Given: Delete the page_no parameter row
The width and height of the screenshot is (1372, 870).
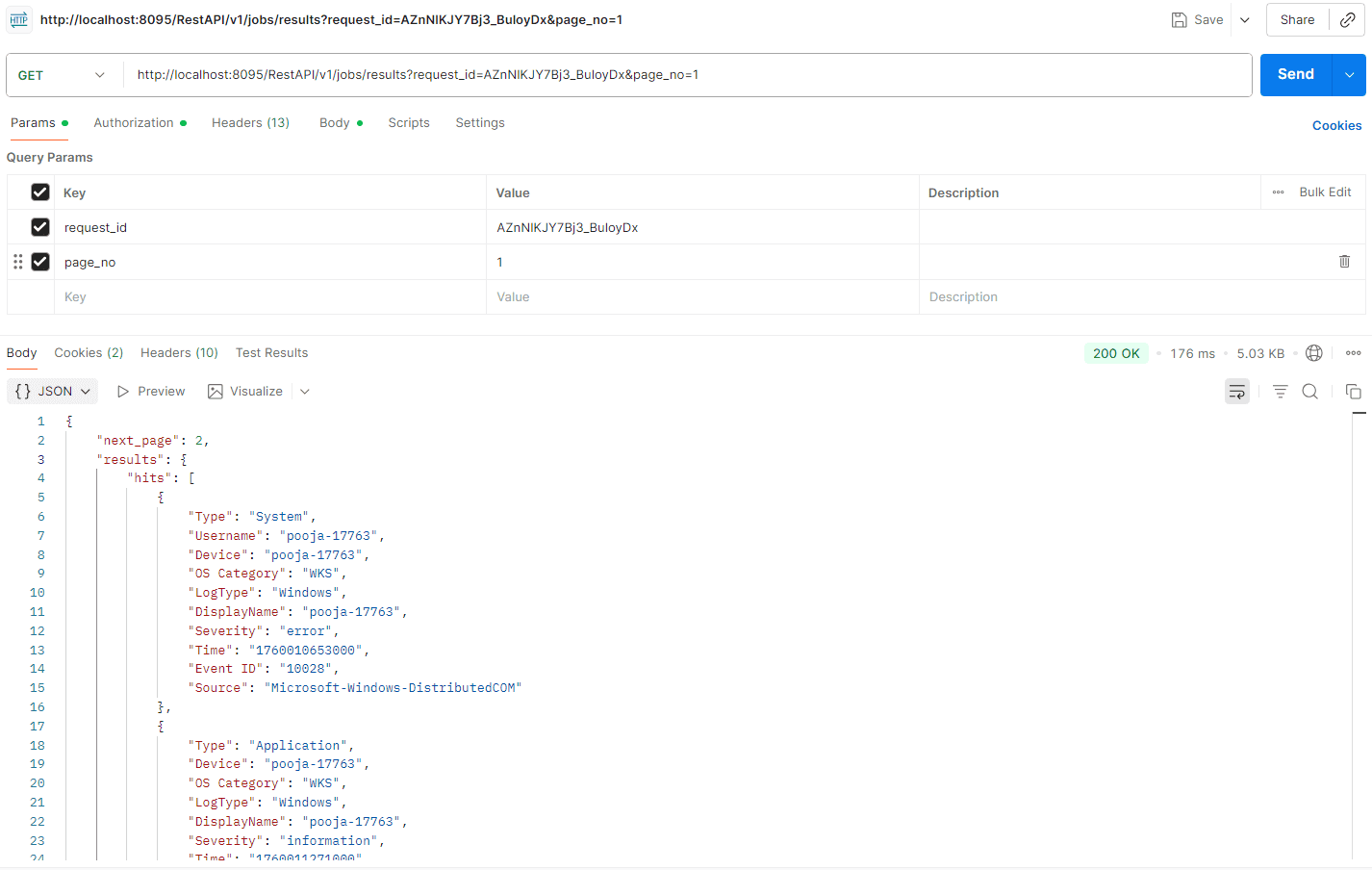Looking at the screenshot, I should [x=1344, y=262].
